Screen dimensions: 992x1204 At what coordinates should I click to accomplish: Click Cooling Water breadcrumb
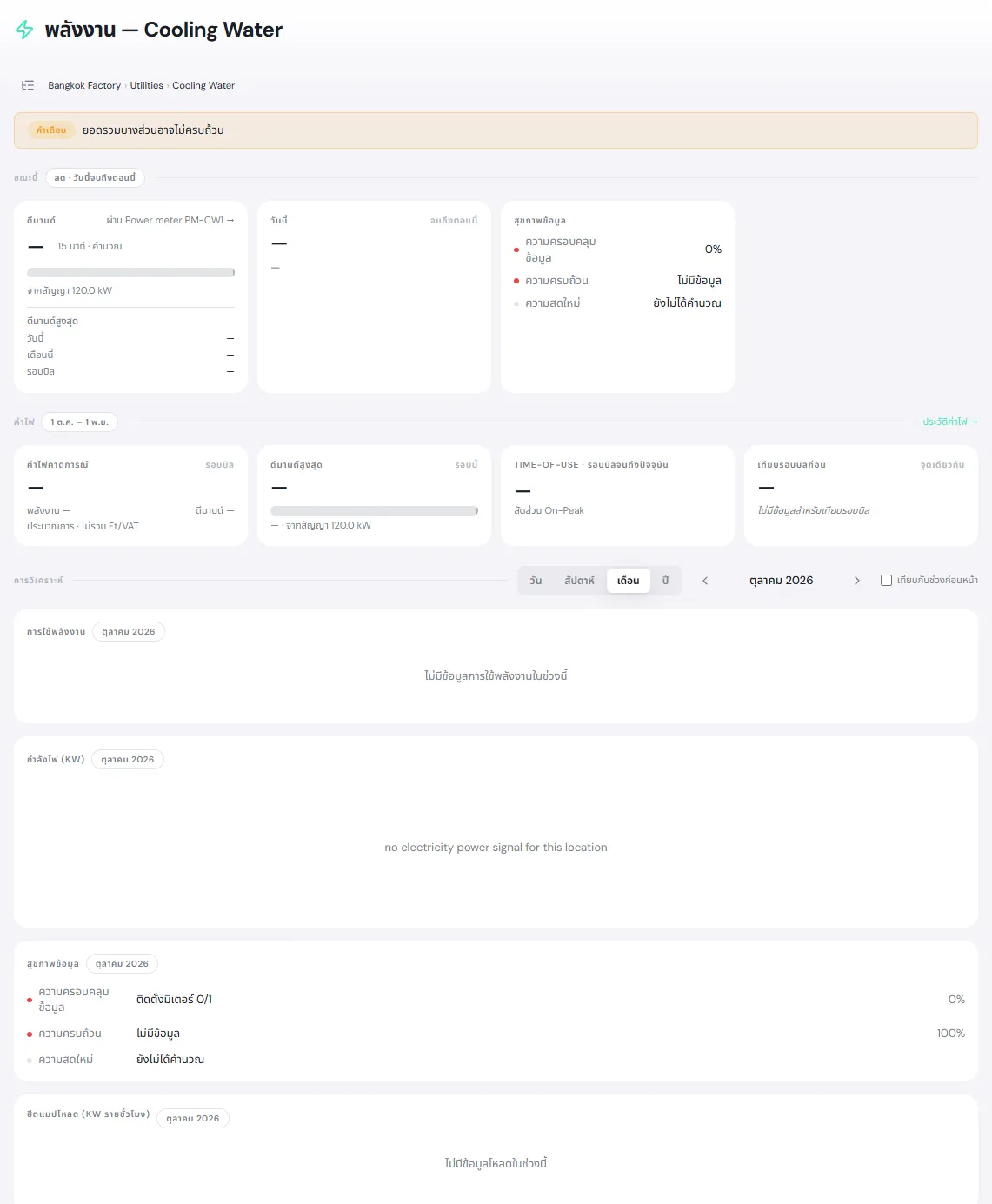(203, 85)
